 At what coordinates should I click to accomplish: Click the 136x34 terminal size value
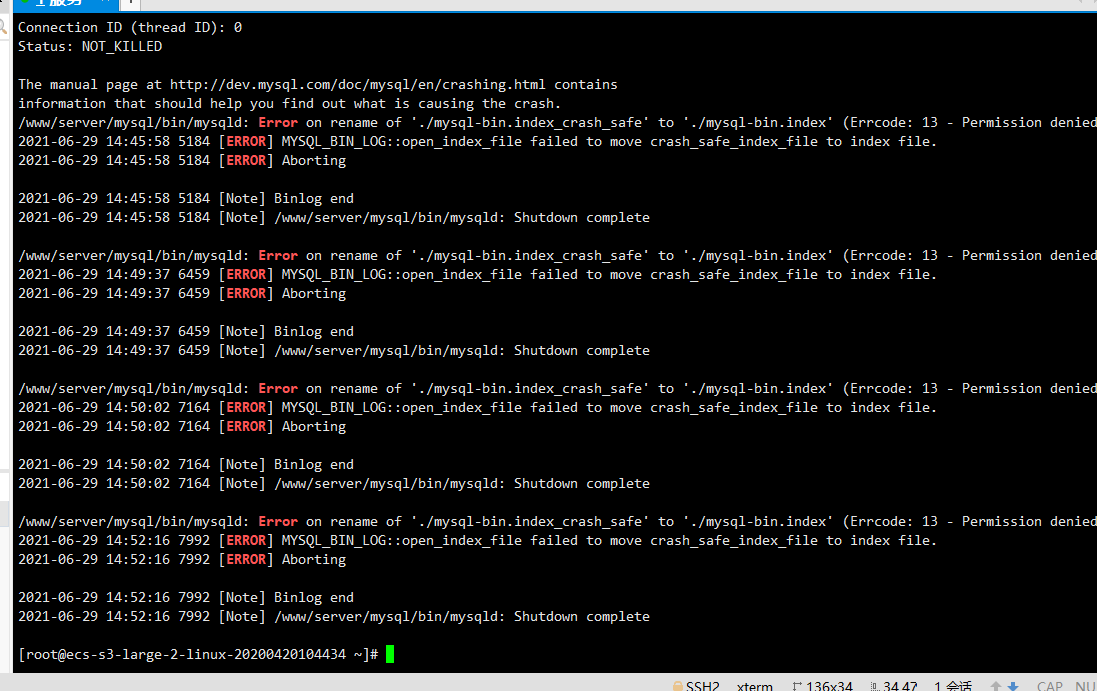pos(829,686)
